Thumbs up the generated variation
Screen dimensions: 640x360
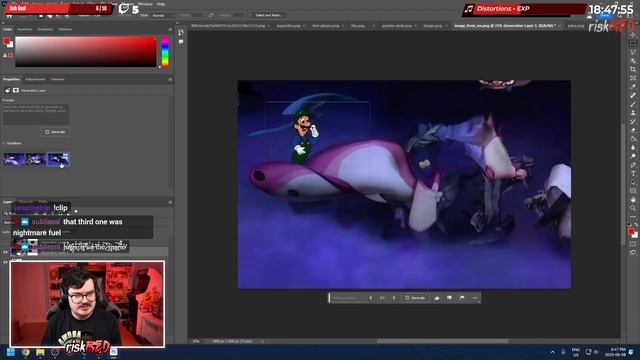437,298
